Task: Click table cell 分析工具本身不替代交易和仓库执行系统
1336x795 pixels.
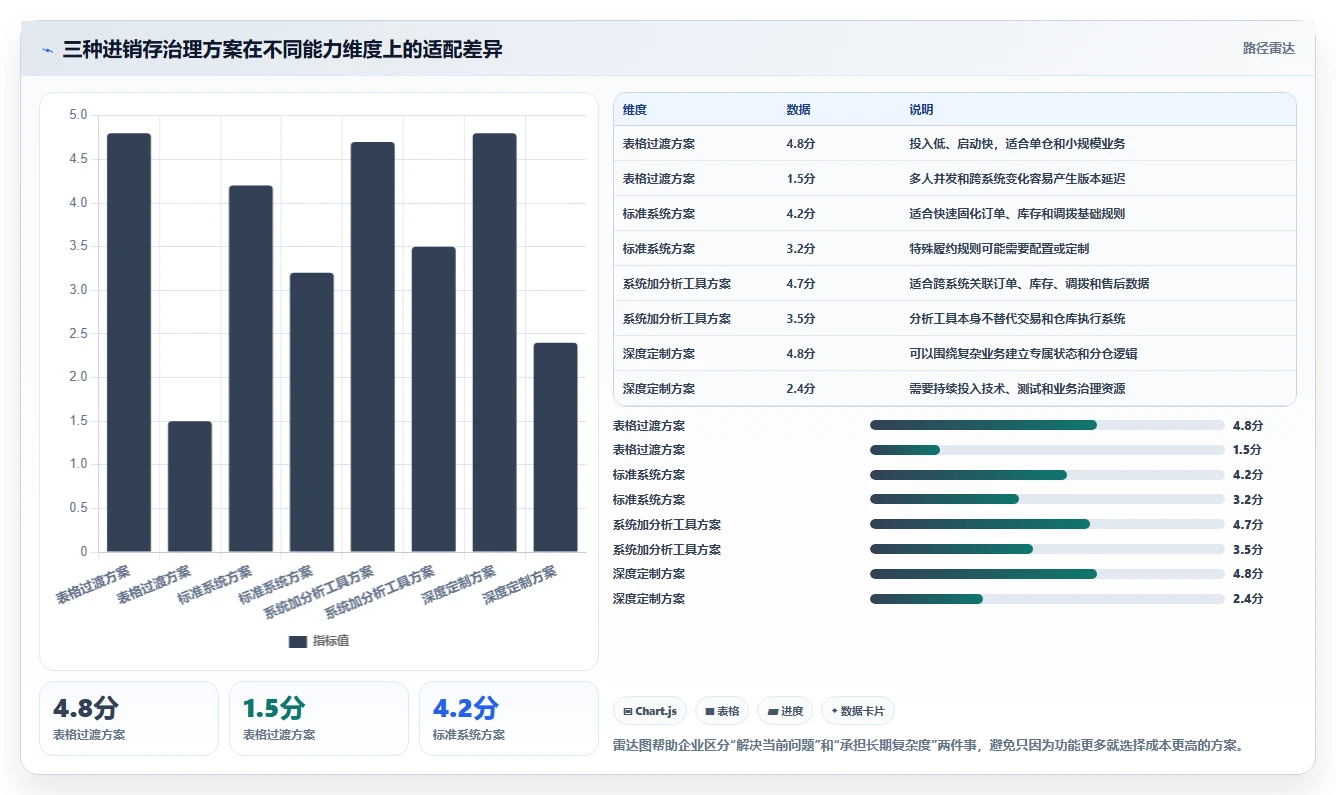Action: (x=1017, y=319)
